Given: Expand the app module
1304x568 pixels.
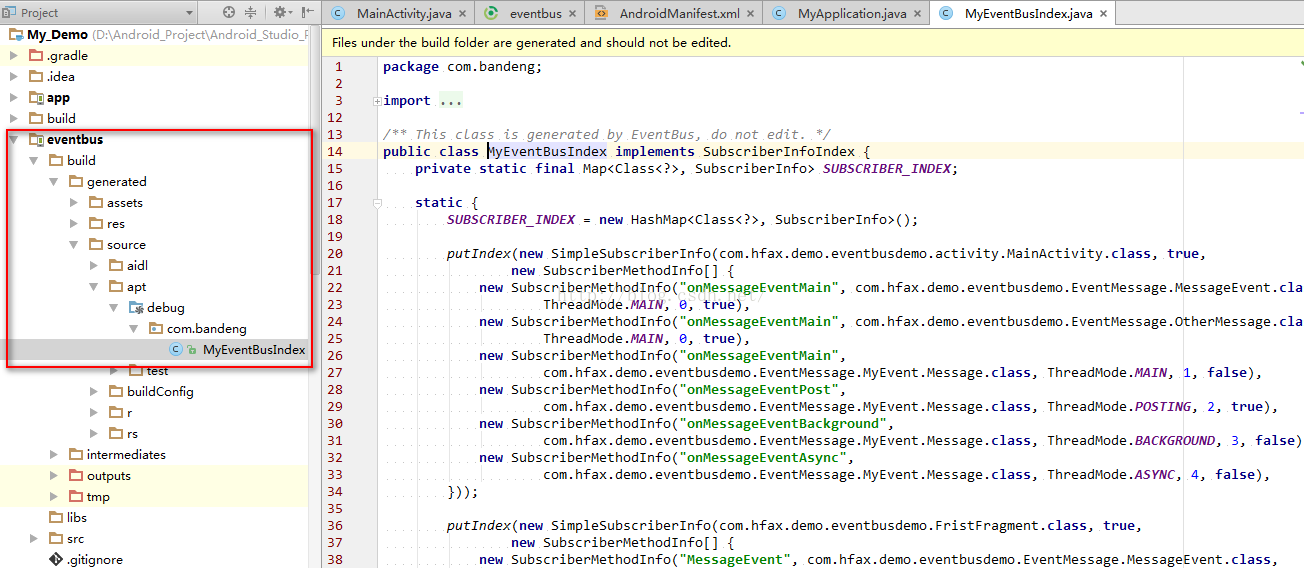Looking at the screenshot, I should click(13, 98).
